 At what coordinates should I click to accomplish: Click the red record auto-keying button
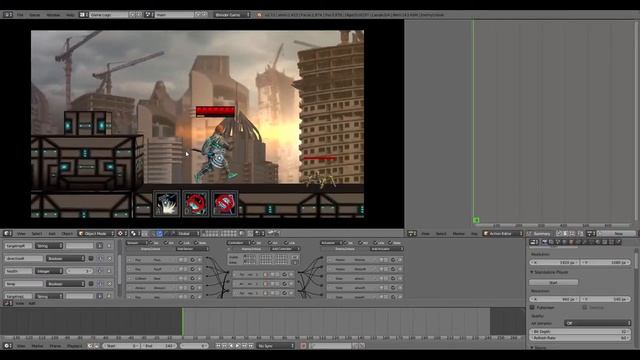tap(303, 346)
